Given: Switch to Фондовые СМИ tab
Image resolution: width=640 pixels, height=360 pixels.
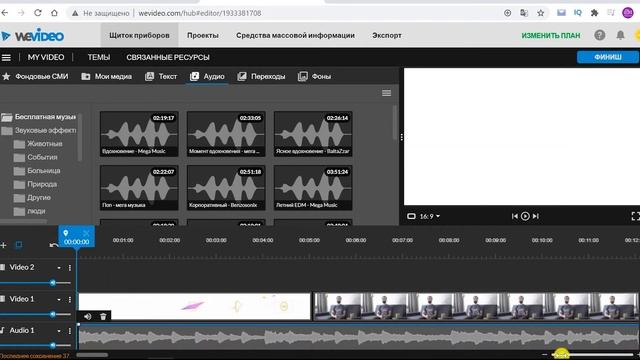Looking at the screenshot, I should [x=35, y=76].
